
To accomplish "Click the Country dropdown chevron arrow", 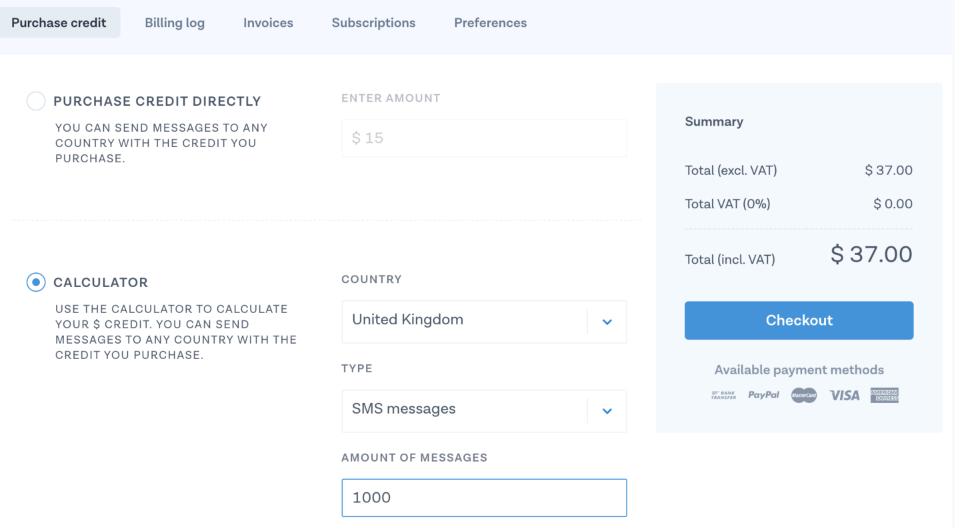I will pyautogui.click(x=607, y=322).
